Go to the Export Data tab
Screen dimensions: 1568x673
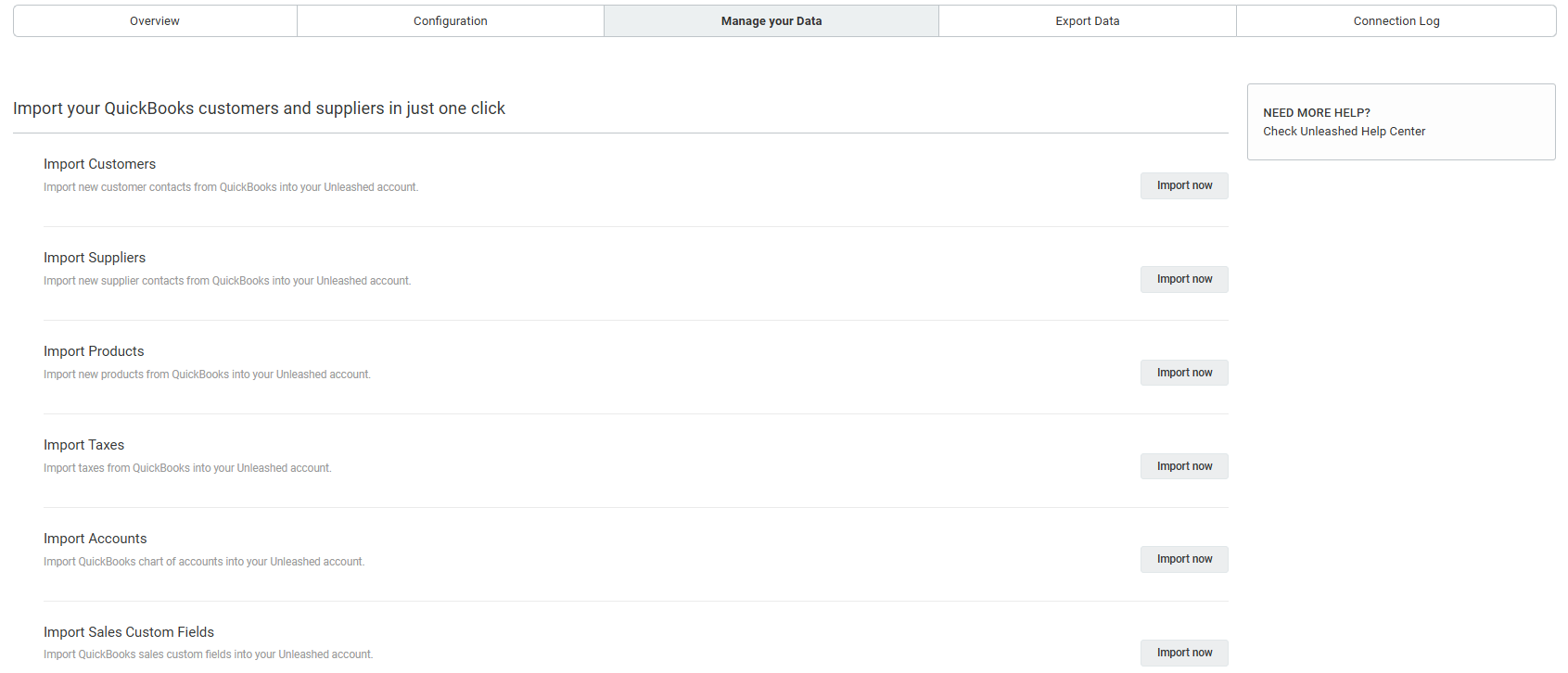(1088, 21)
